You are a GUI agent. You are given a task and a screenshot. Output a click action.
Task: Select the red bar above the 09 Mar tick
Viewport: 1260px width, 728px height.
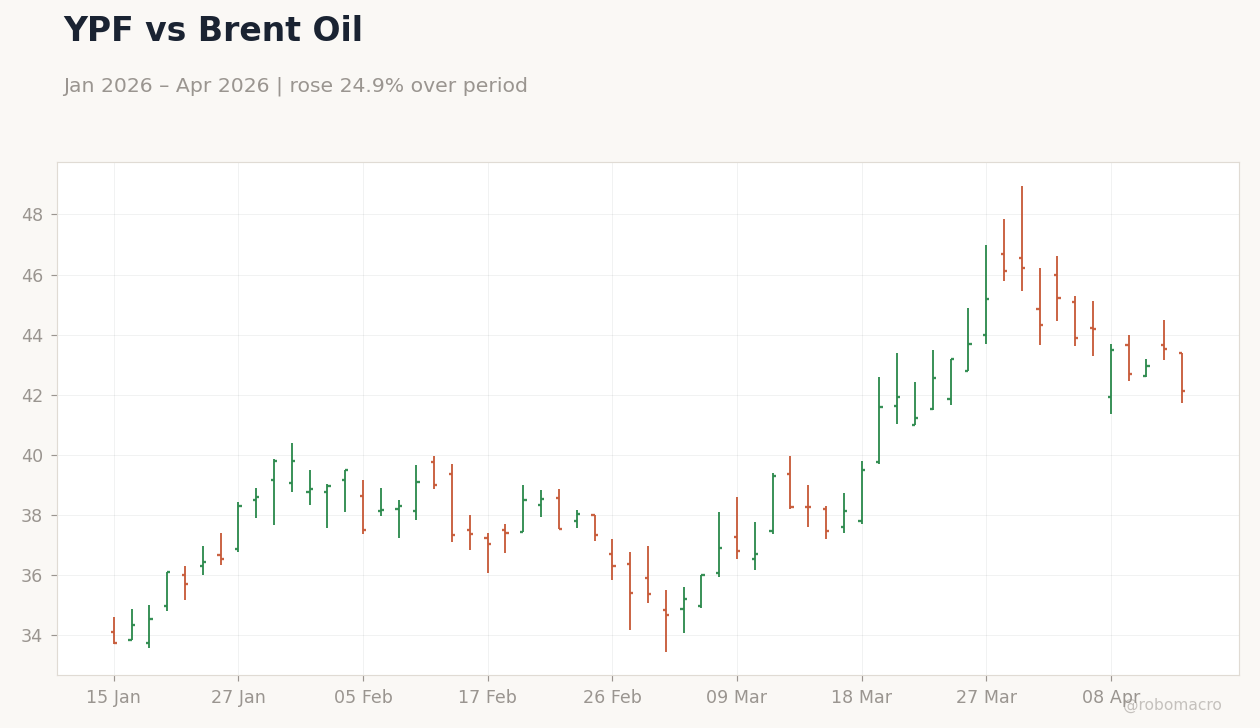coord(737,528)
